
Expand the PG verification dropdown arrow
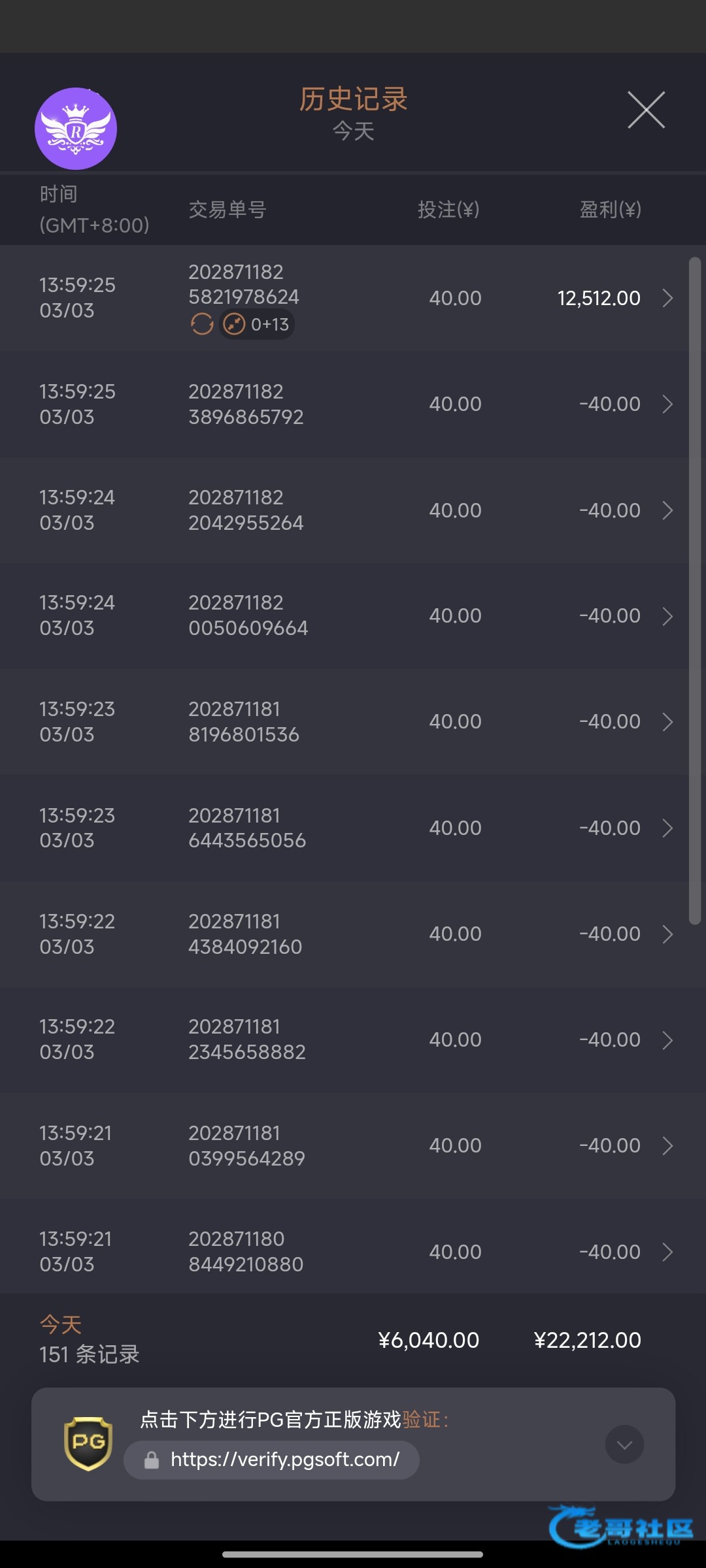click(x=624, y=1445)
